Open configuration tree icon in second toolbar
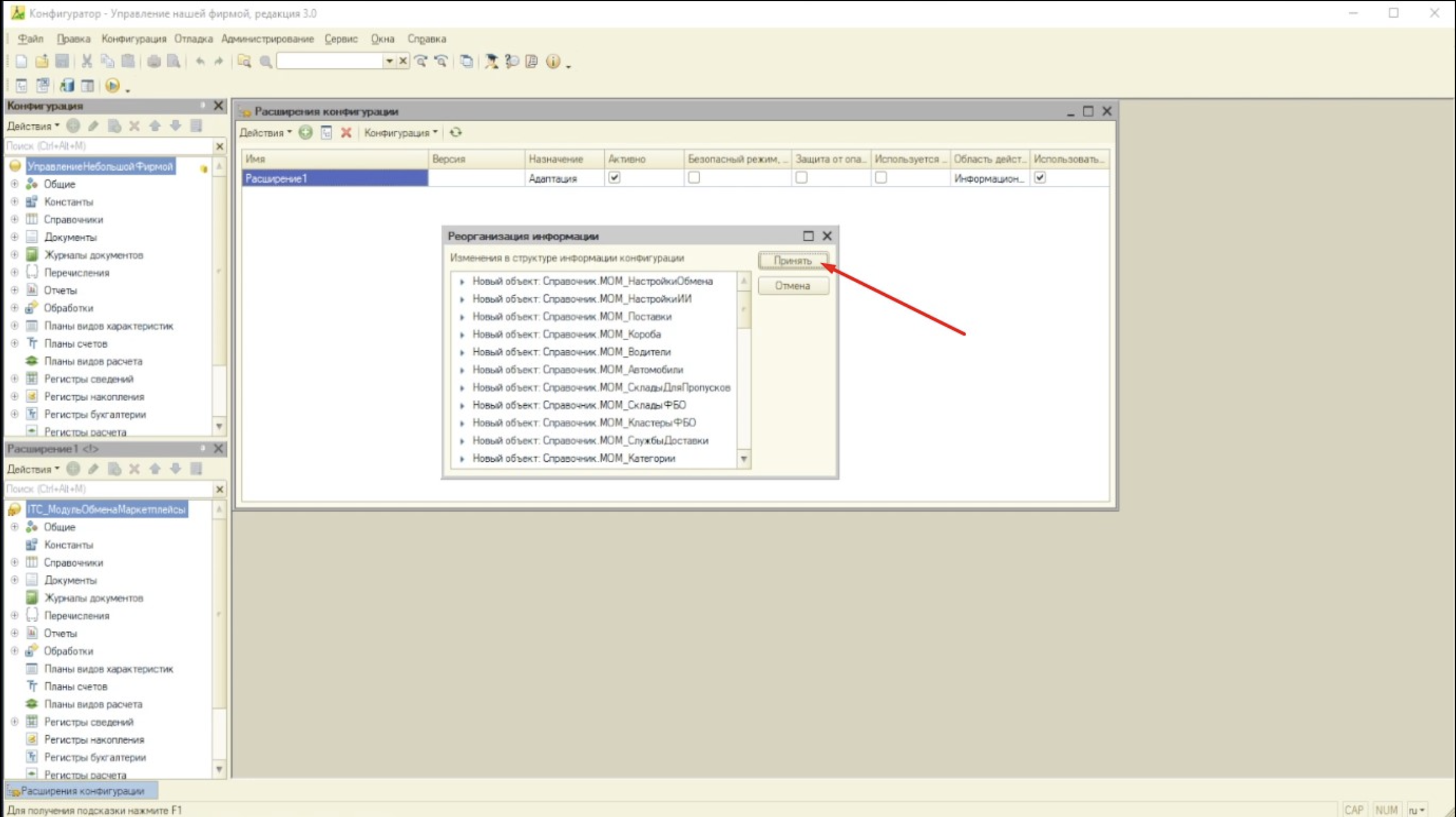 (x=21, y=85)
